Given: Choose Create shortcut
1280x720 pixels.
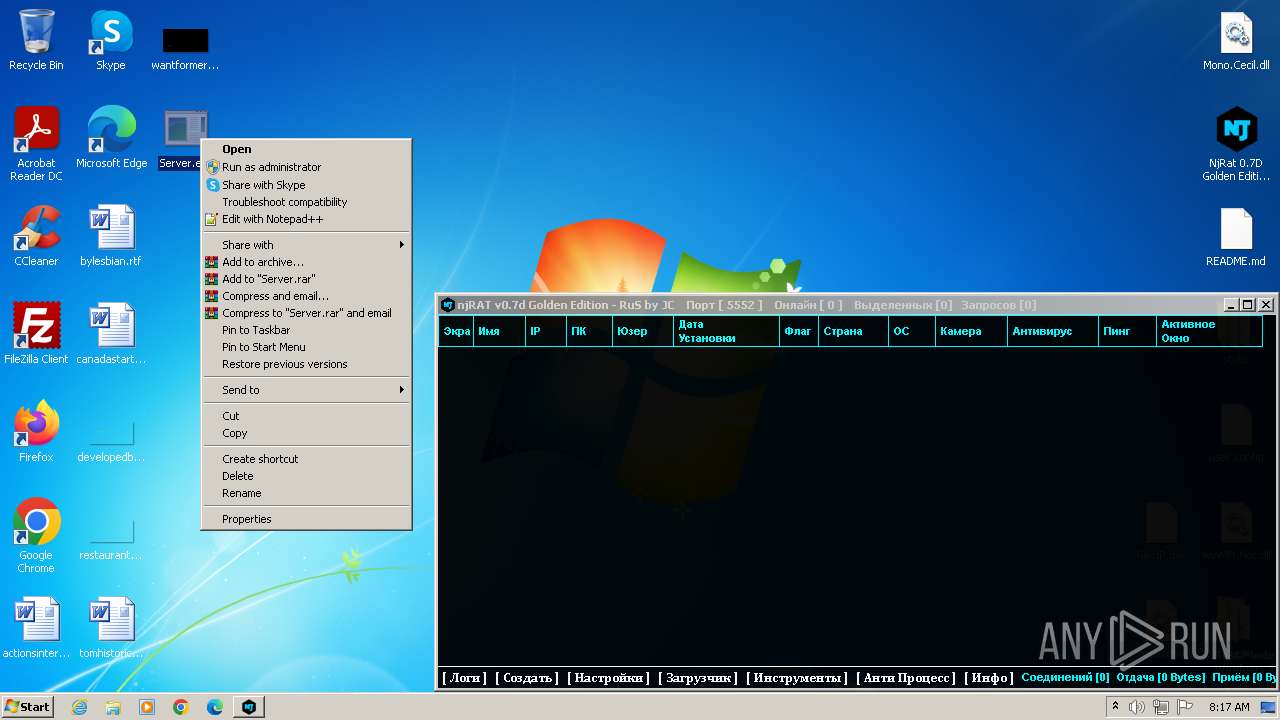Looking at the screenshot, I should 306,459.
